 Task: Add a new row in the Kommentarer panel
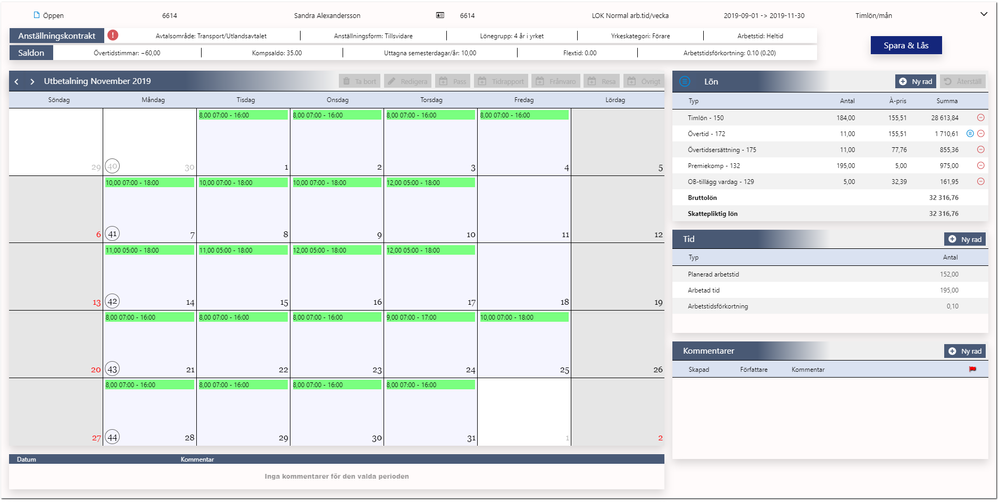point(965,351)
